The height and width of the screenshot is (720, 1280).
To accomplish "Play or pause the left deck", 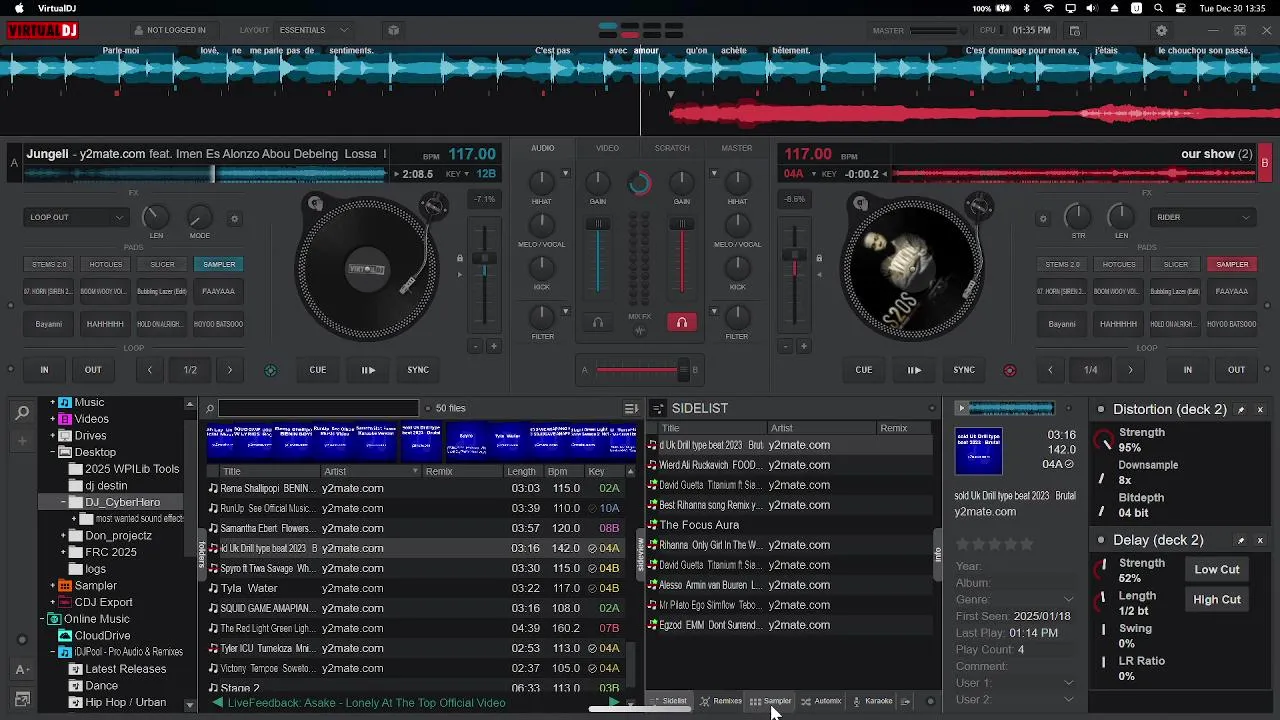I will (368, 370).
